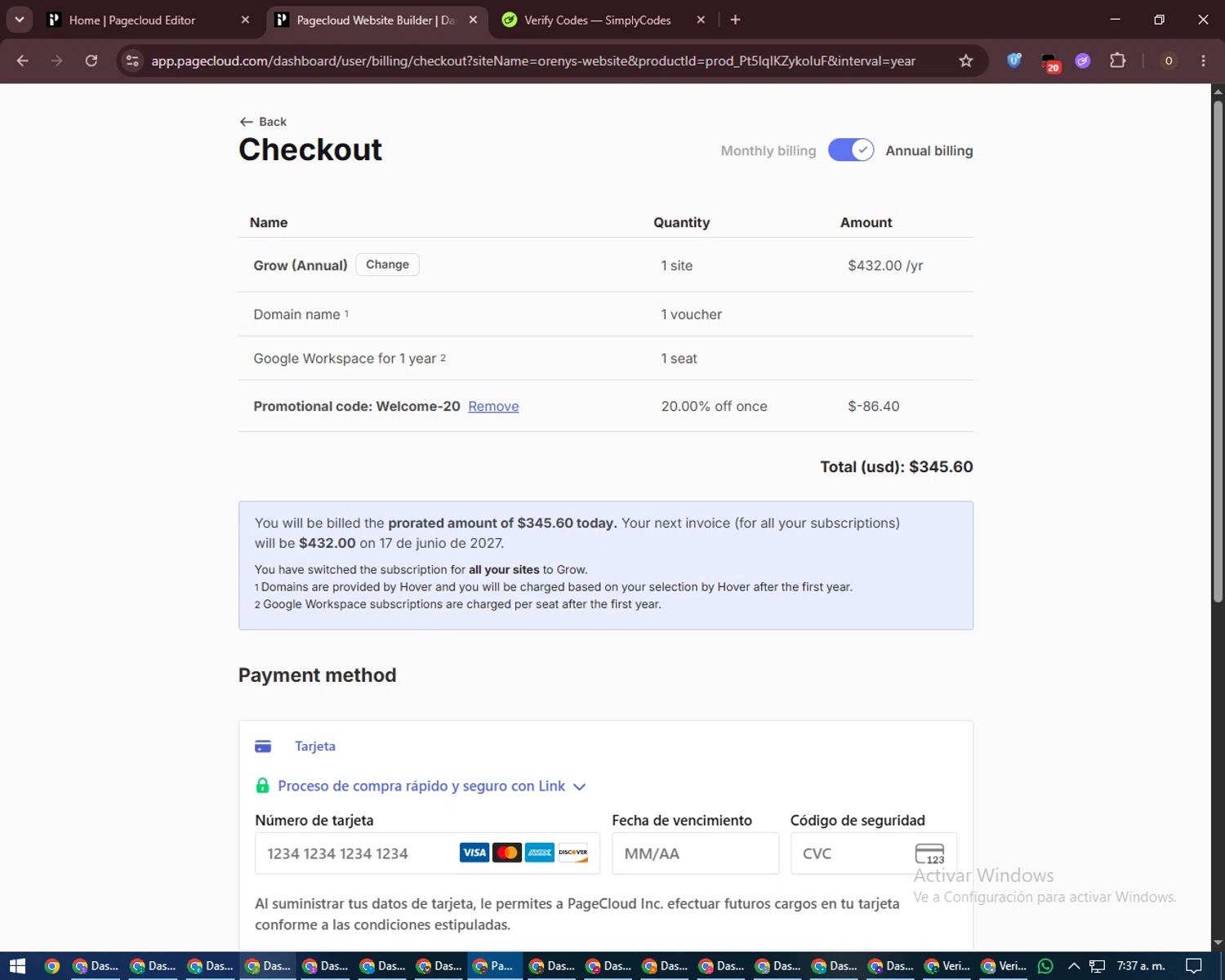Image resolution: width=1225 pixels, height=980 pixels.
Task: Click the '1 voucher' quantity cell
Action: pyautogui.click(x=692, y=314)
